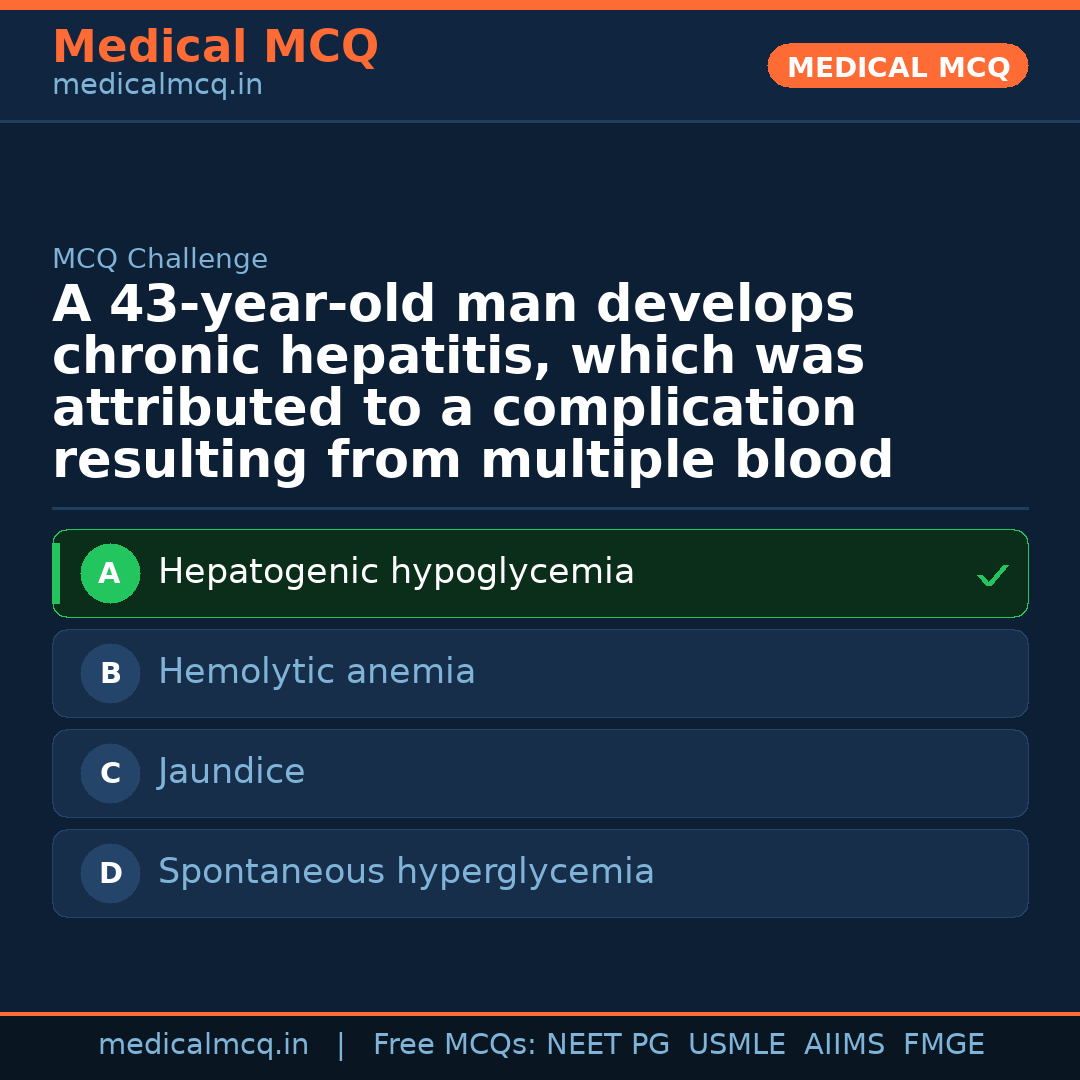Click AIIMS in the footer
This screenshot has width=1080, height=1080.
click(x=844, y=1045)
